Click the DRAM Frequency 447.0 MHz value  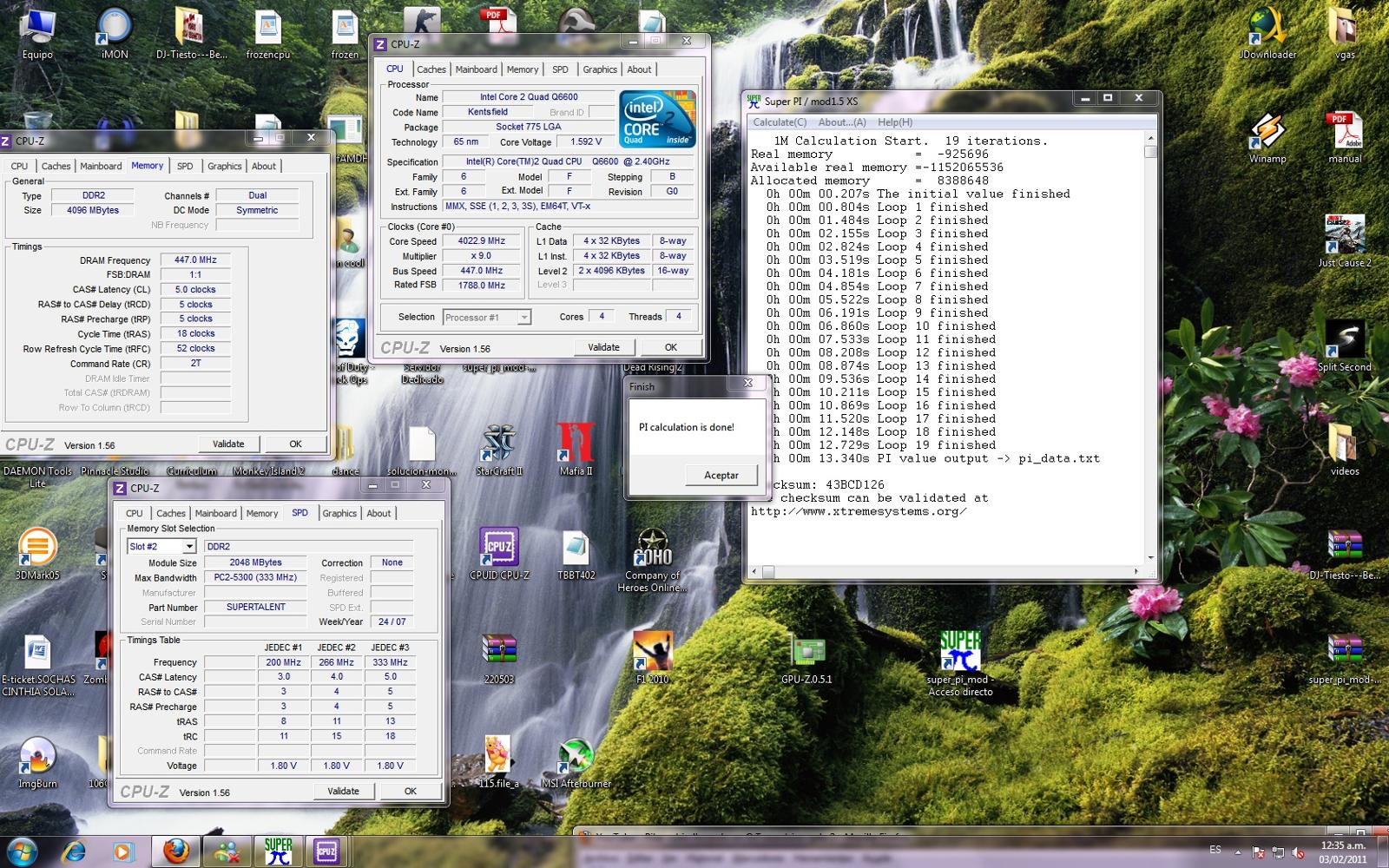click(x=195, y=260)
